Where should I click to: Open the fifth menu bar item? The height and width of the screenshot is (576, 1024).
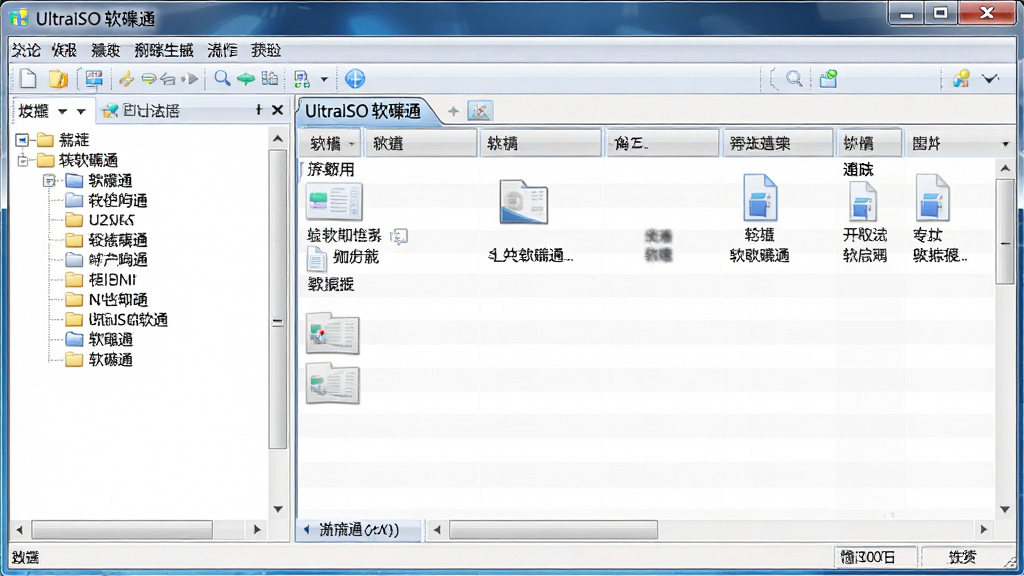pos(223,50)
